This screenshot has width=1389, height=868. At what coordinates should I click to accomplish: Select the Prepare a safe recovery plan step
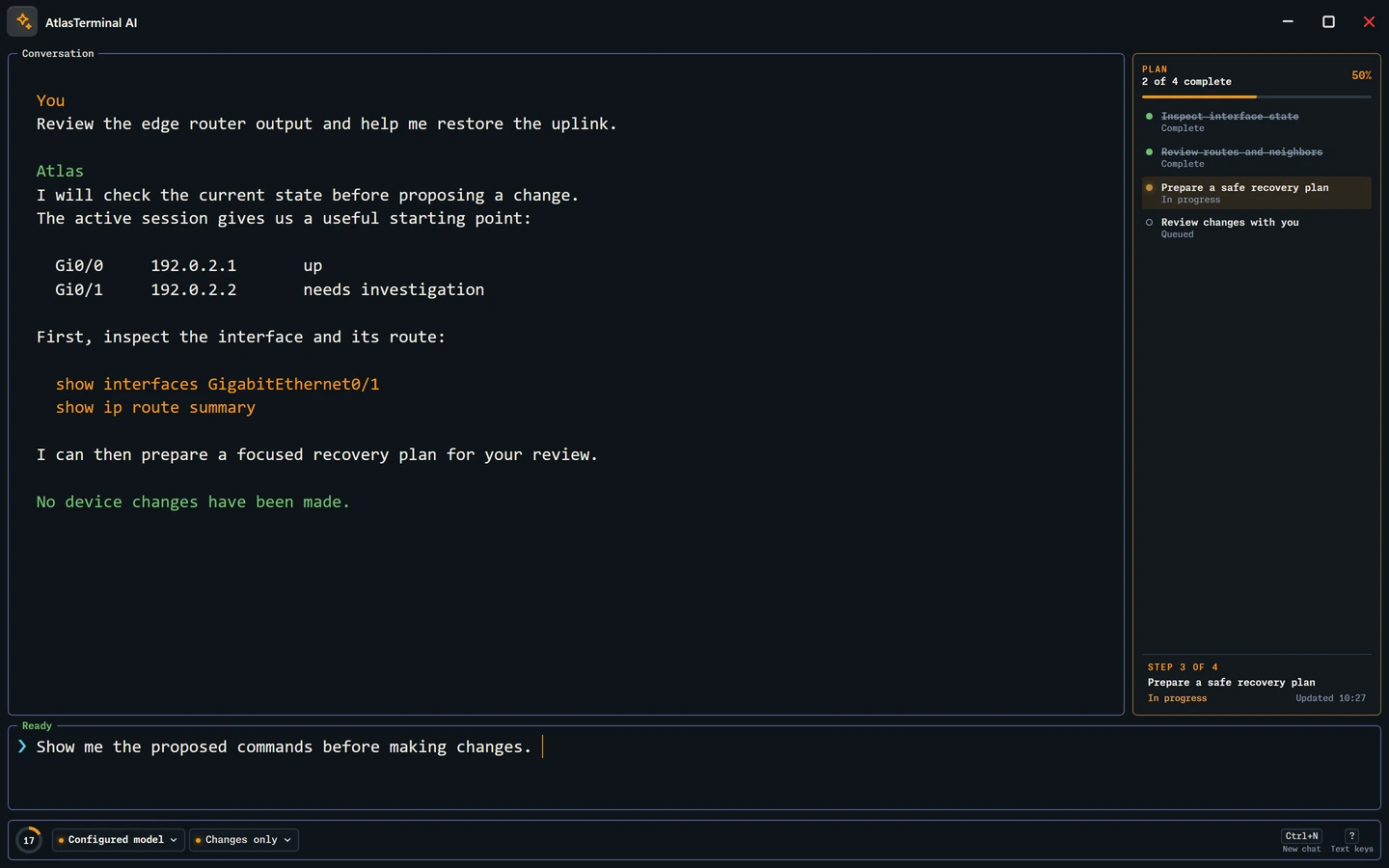pos(1256,193)
